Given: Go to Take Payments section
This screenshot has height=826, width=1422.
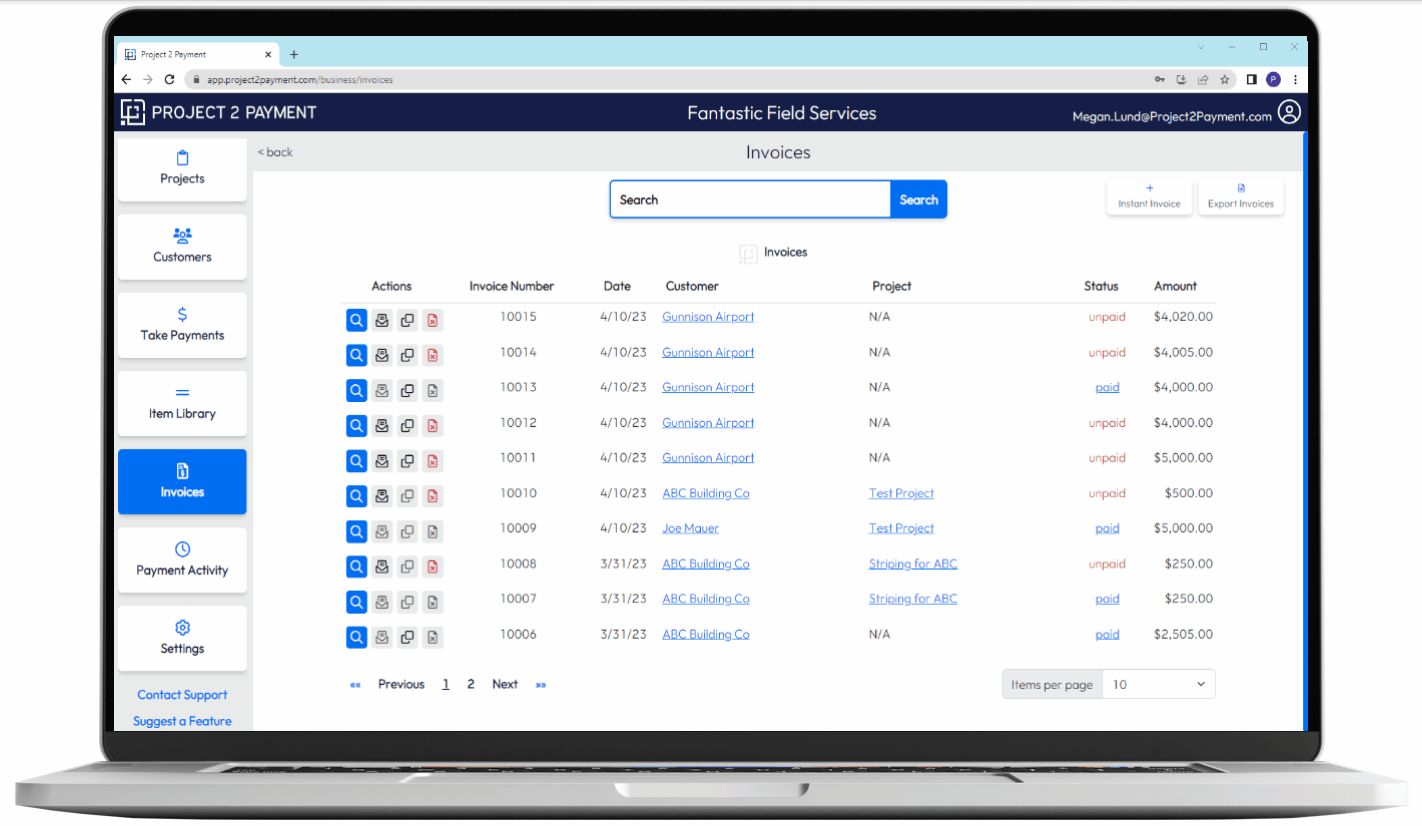Looking at the screenshot, I should (182, 325).
